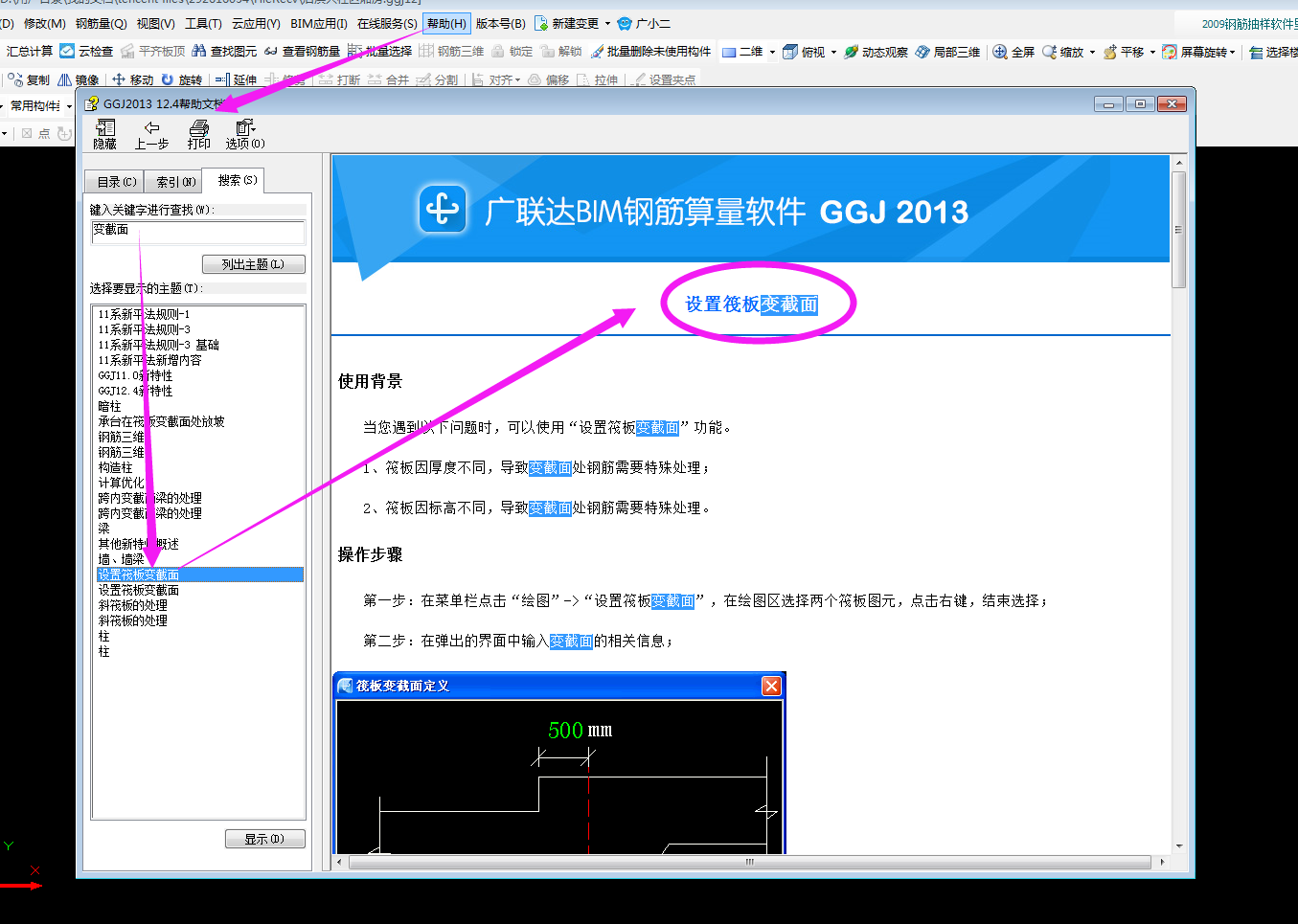Open the BIM应用(I) menu
Image resolution: width=1298 pixels, height=924 pixels.
click(319, 23)
